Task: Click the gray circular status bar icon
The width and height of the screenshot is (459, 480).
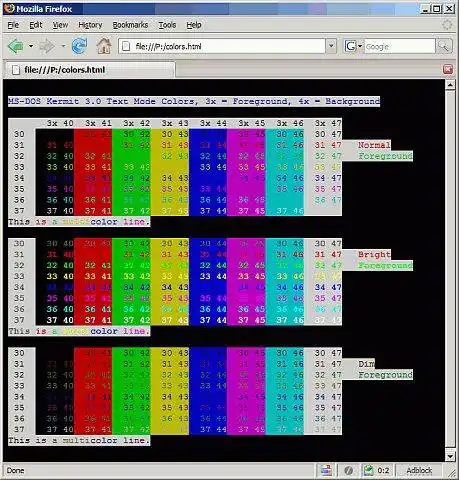Action: tap(348, 470)
